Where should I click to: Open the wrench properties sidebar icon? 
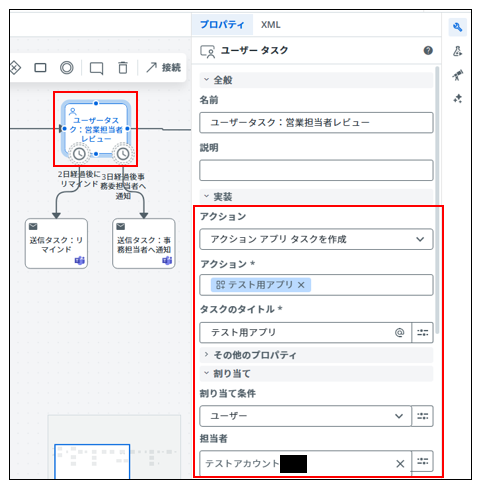(457, 27)
